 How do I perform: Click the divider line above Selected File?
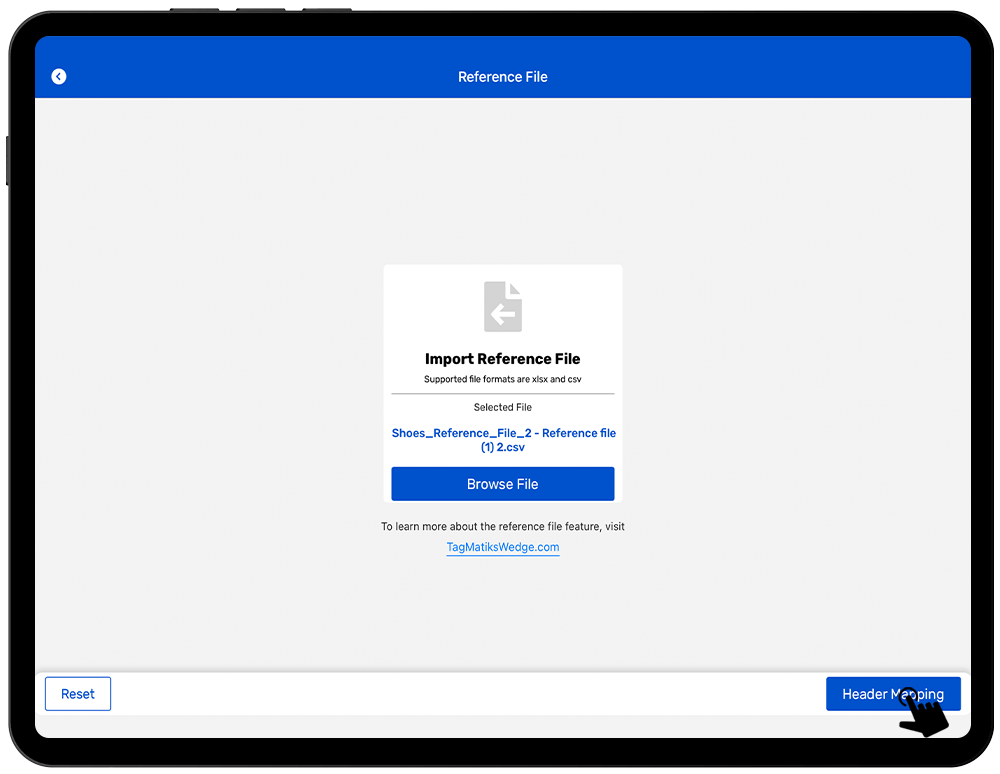tap(503, 394)
